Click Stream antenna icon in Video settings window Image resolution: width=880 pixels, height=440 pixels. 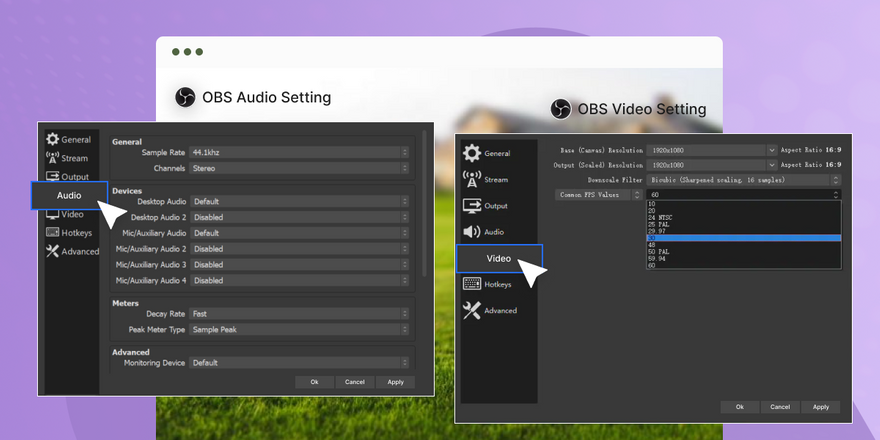coord(471,179)
